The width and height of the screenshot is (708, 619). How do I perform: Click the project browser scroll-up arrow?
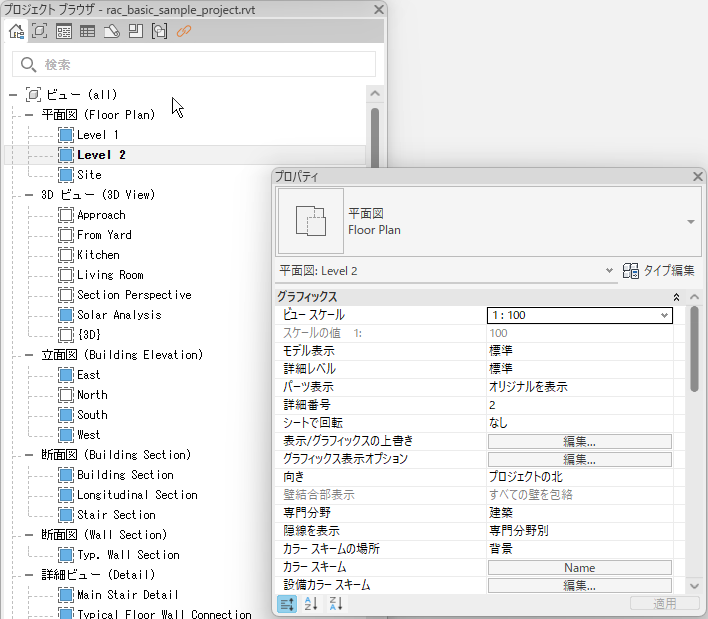pos(375,93)
